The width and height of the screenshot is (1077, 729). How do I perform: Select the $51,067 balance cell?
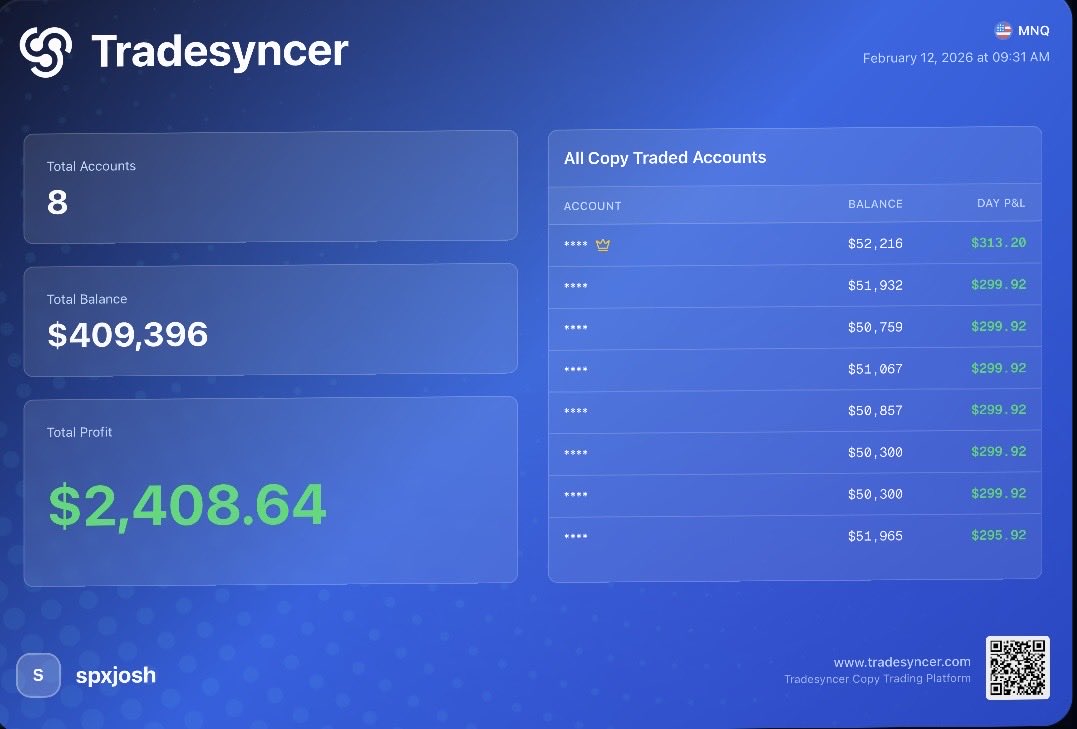[x=875, y=370]
